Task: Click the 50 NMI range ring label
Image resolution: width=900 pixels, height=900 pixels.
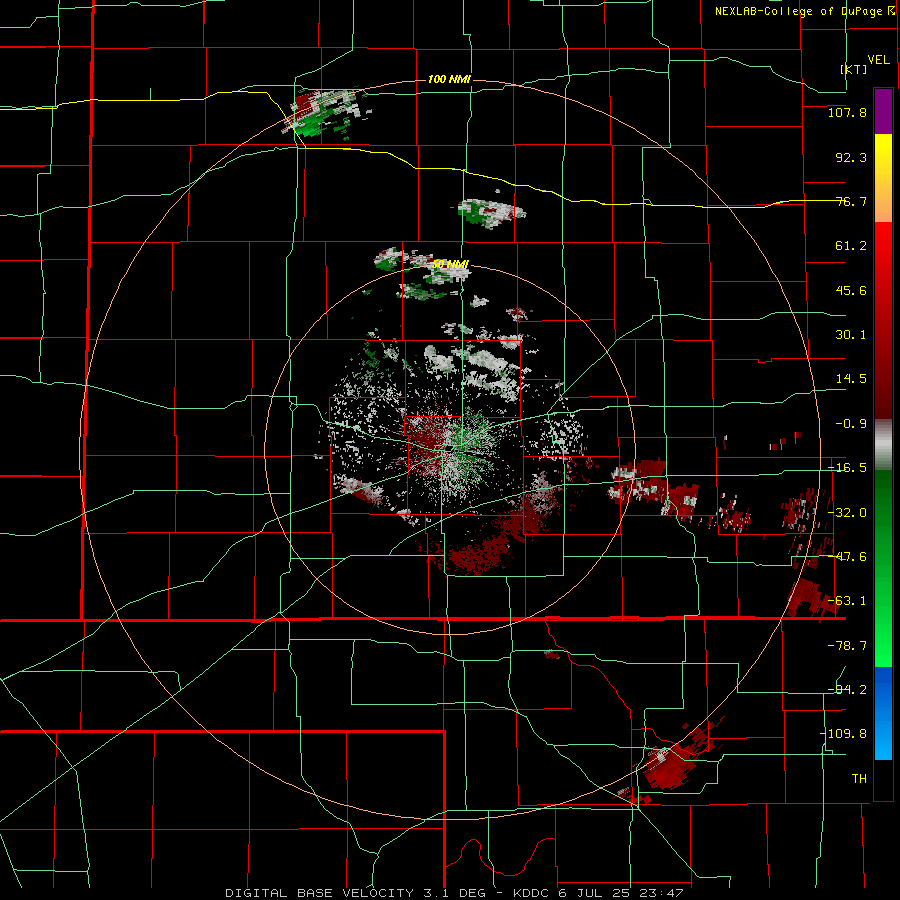Action: (450, 264)
